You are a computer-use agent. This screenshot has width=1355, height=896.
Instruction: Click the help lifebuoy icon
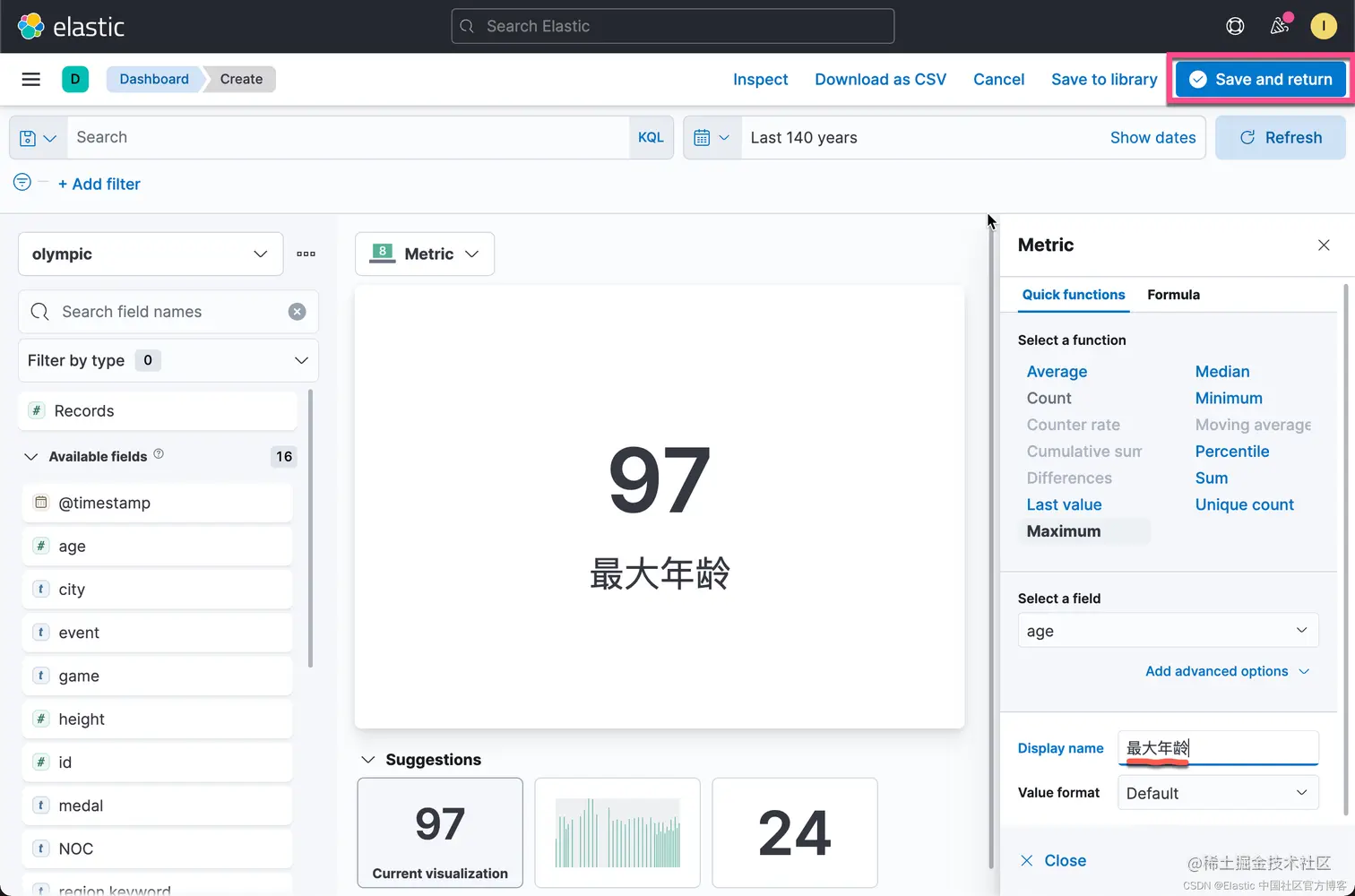point(1235,26)
